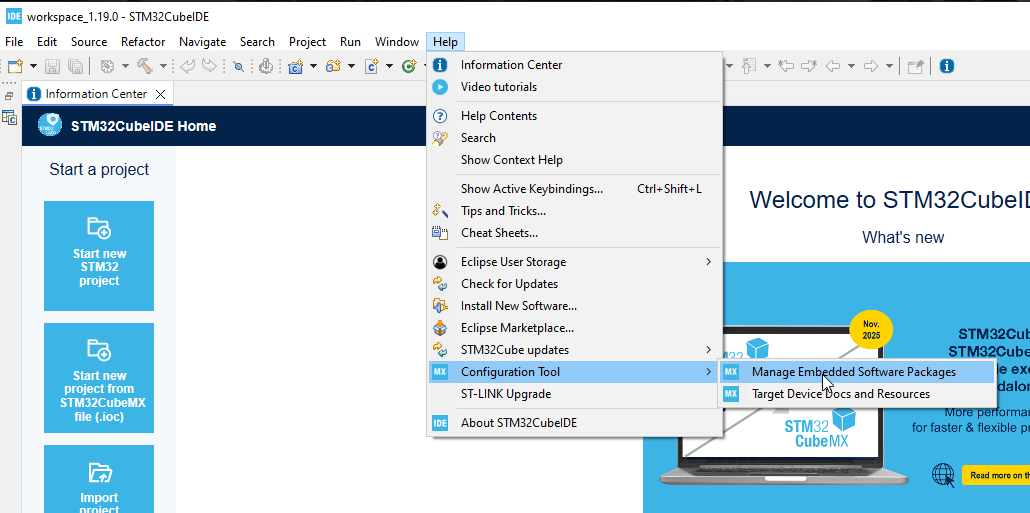Select Show Active Keybindings entry

575,189
